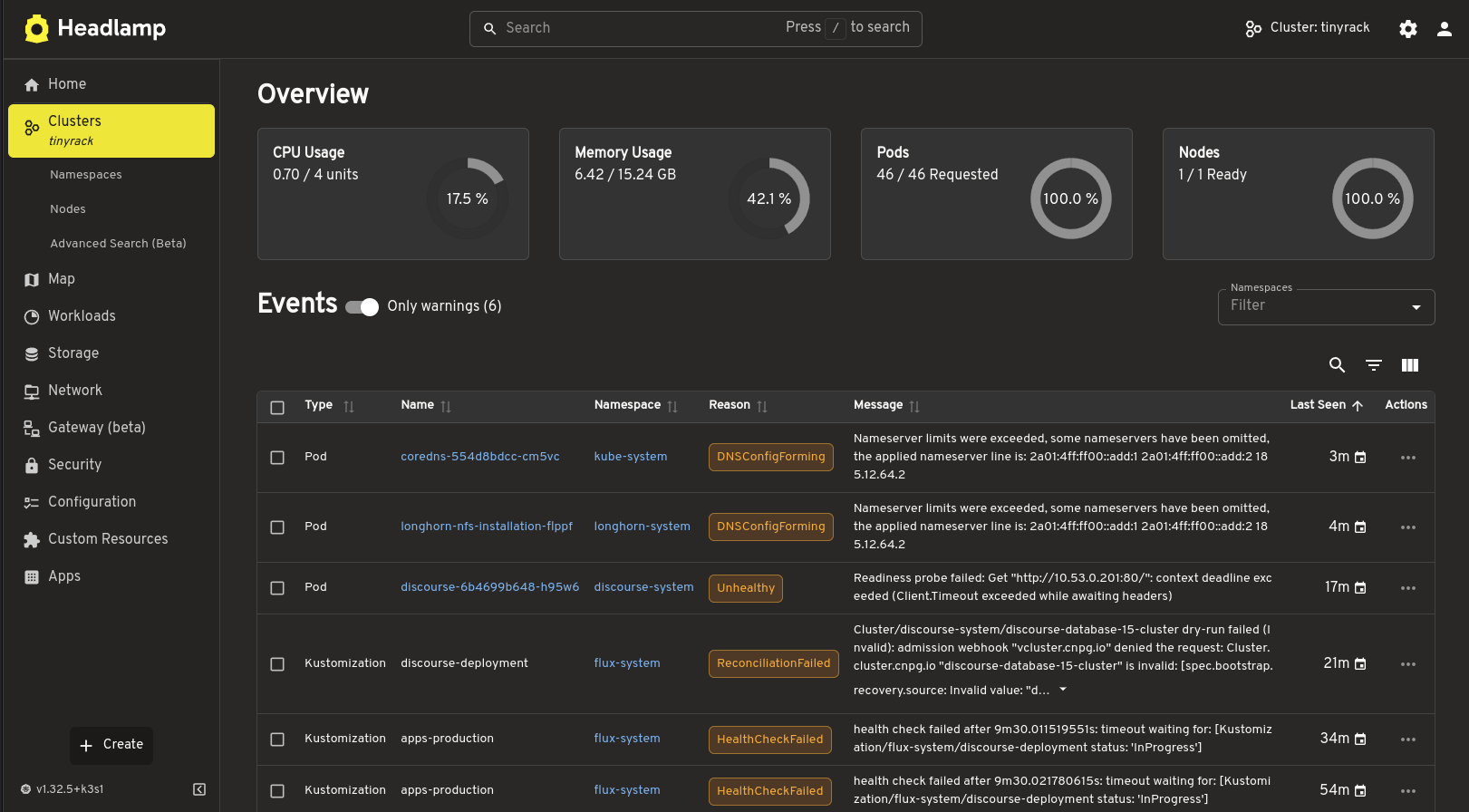
Task: Open the events table search icon
Action: point(1337,365)
